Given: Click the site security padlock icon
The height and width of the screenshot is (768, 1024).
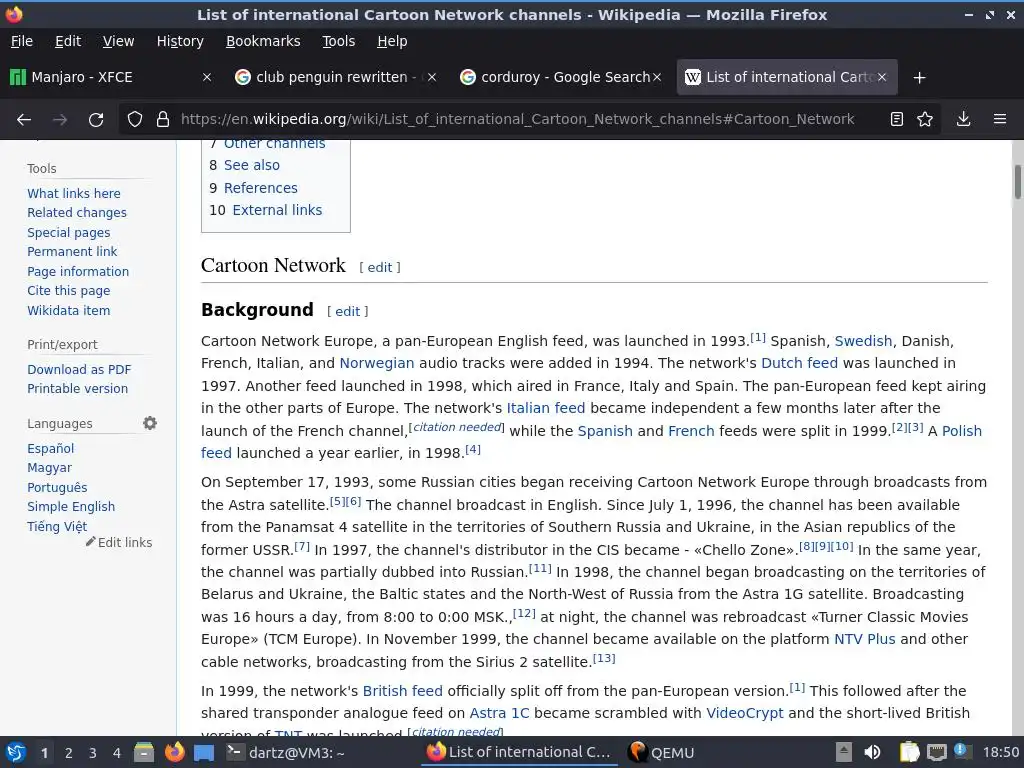Looking at the screenshot, I should pyautogui.click(x=163, y=119).
